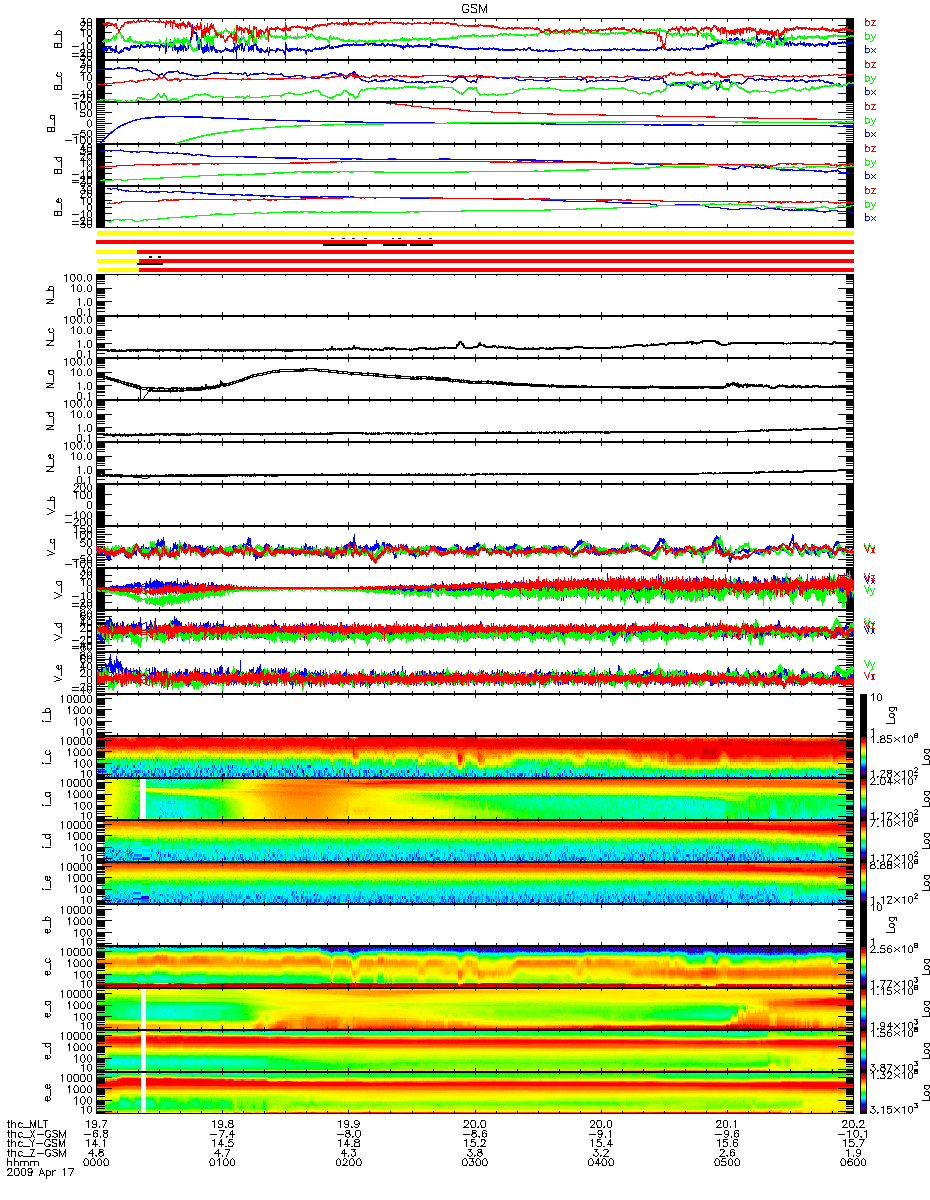
Task: Click inside the e_c electron spectrogram panel
Action: 475,967
